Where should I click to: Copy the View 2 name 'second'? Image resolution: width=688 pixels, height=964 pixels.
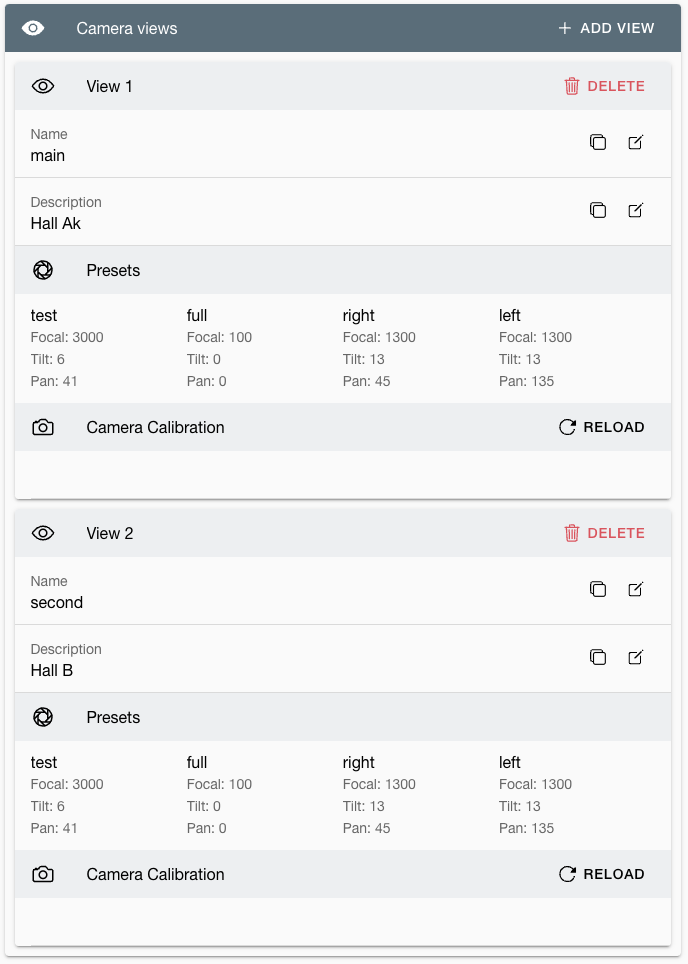click(x=598, y=589)
